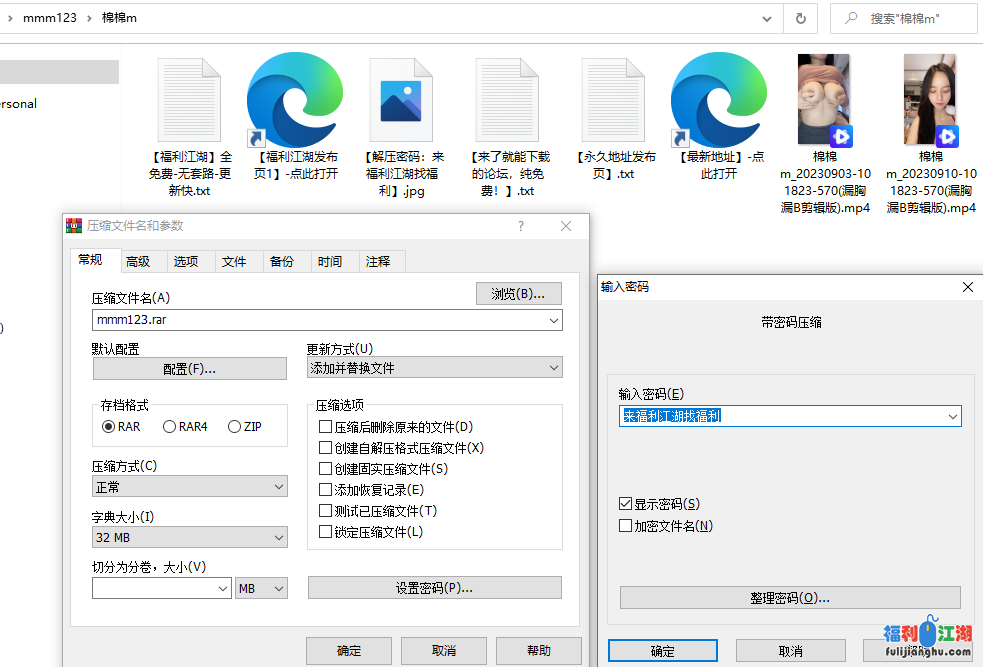Viewport: 983px width, 667px height.
Task: Open the 【解压密码】jpg image file
Action: (401, 99)
